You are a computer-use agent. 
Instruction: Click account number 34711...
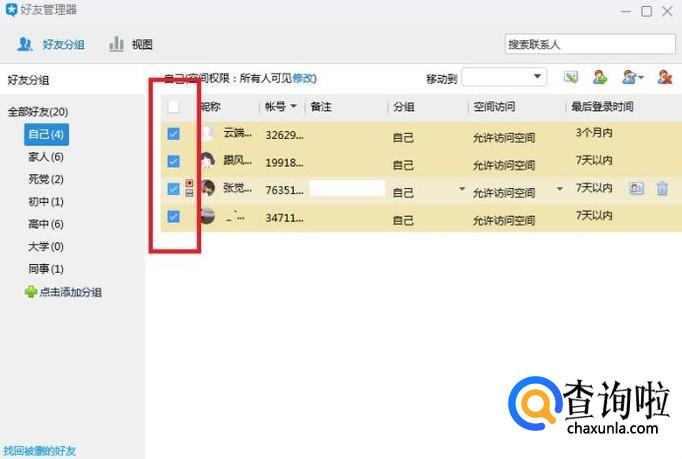pos(284,218)
